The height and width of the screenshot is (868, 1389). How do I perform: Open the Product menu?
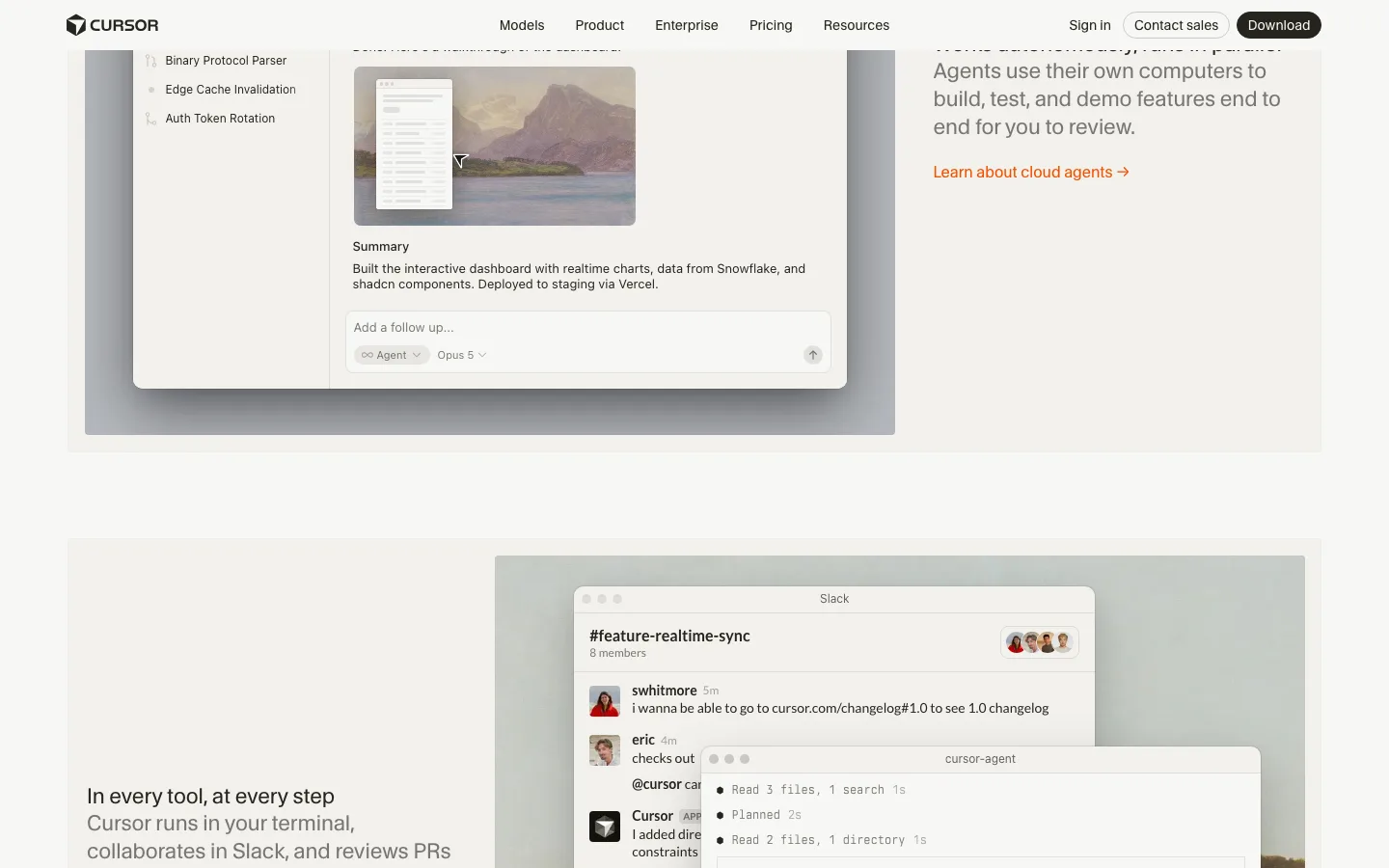click(x=600, y=25)
